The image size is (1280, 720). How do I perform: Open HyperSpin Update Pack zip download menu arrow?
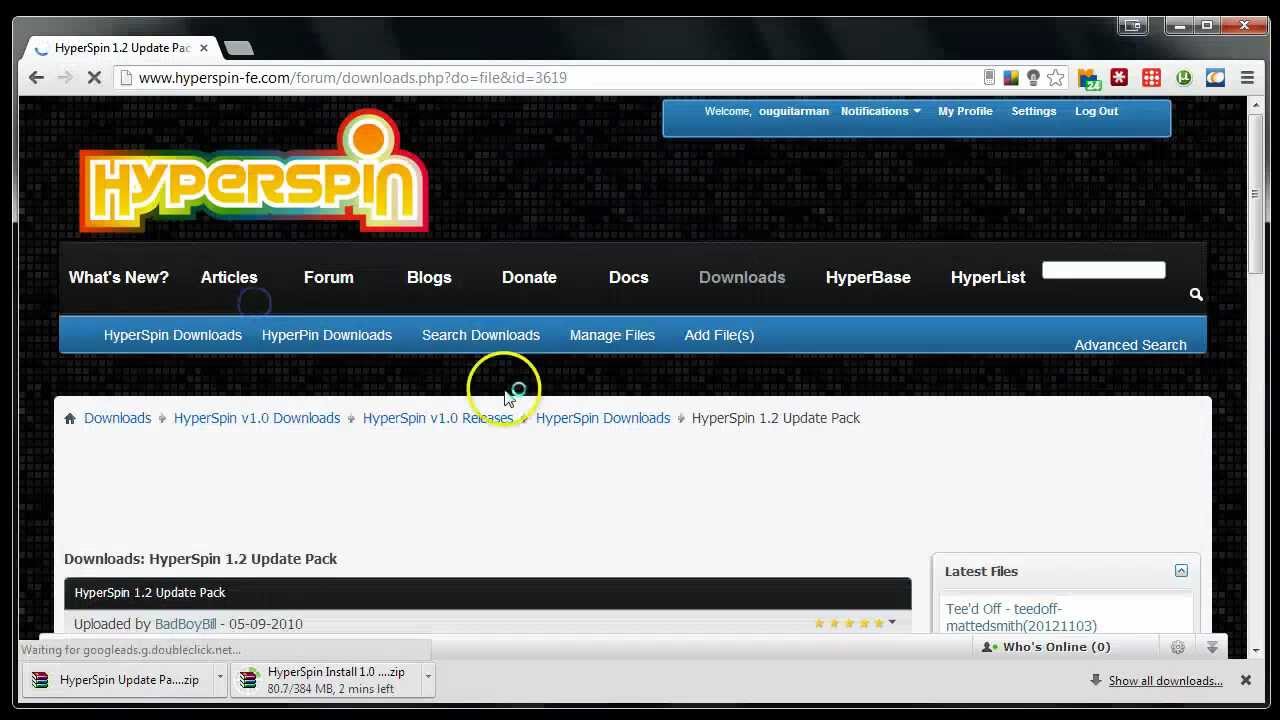[220, 678]
